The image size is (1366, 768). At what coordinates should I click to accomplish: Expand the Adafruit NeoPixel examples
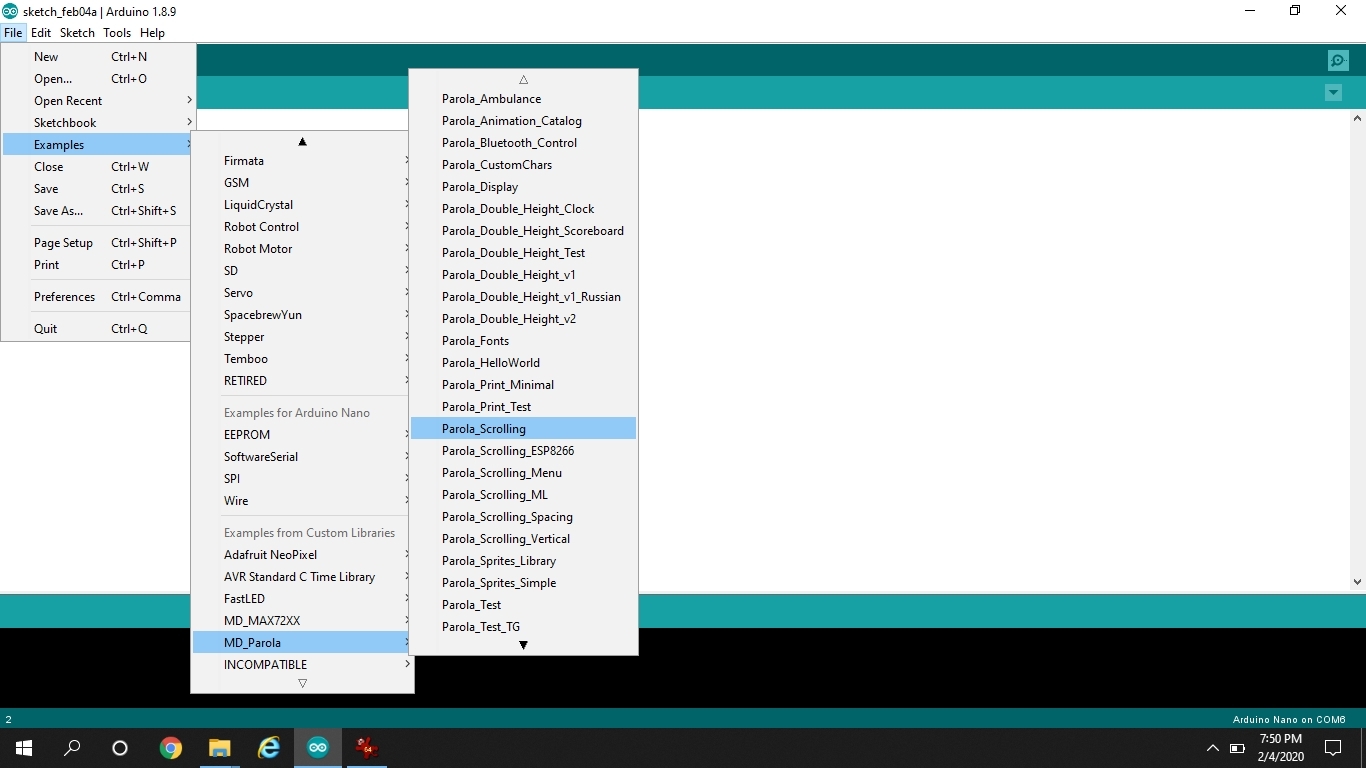302,555
